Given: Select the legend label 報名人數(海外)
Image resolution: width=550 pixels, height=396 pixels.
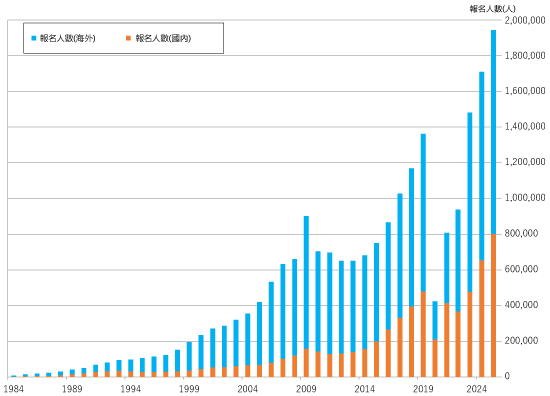Looking at the screenshot, I should (67, 38).
